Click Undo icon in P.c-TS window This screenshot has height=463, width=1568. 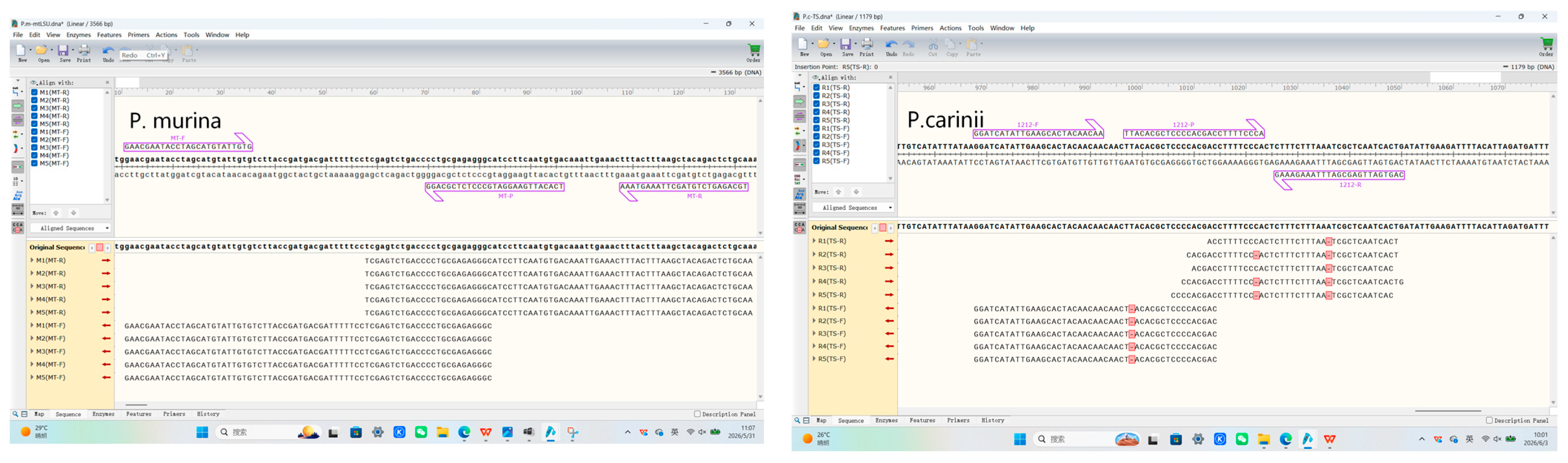(x=891, y=44)
